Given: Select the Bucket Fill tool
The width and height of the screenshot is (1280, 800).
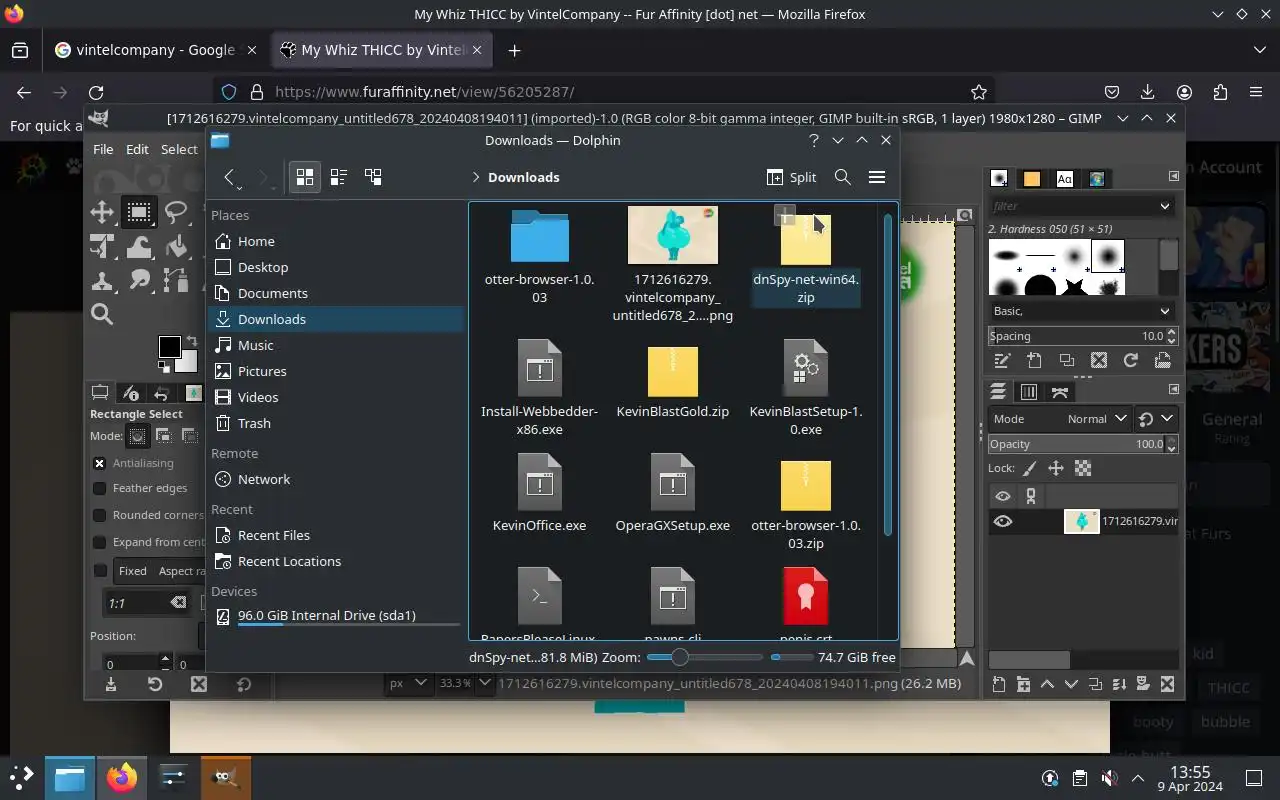Looking at the screenshot, I should [176, 246].
